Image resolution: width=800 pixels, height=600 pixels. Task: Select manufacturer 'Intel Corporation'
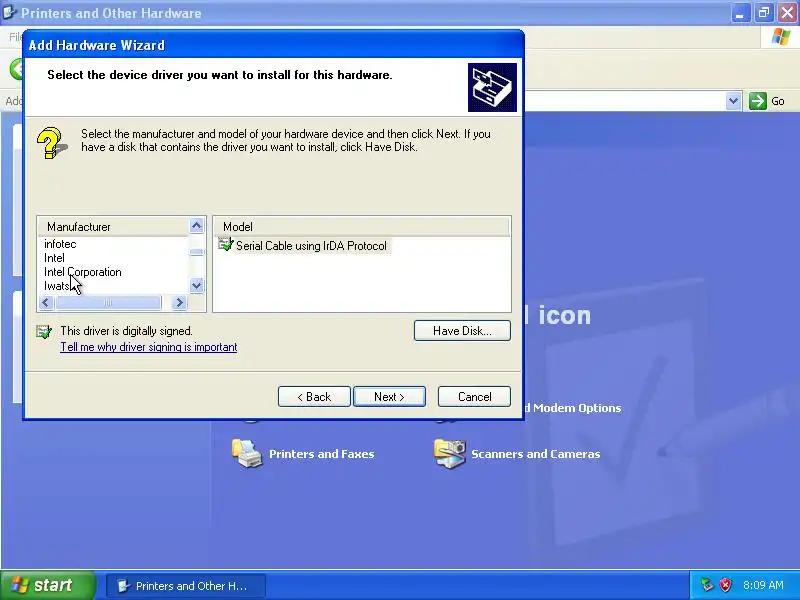click(x=83, y=272)
